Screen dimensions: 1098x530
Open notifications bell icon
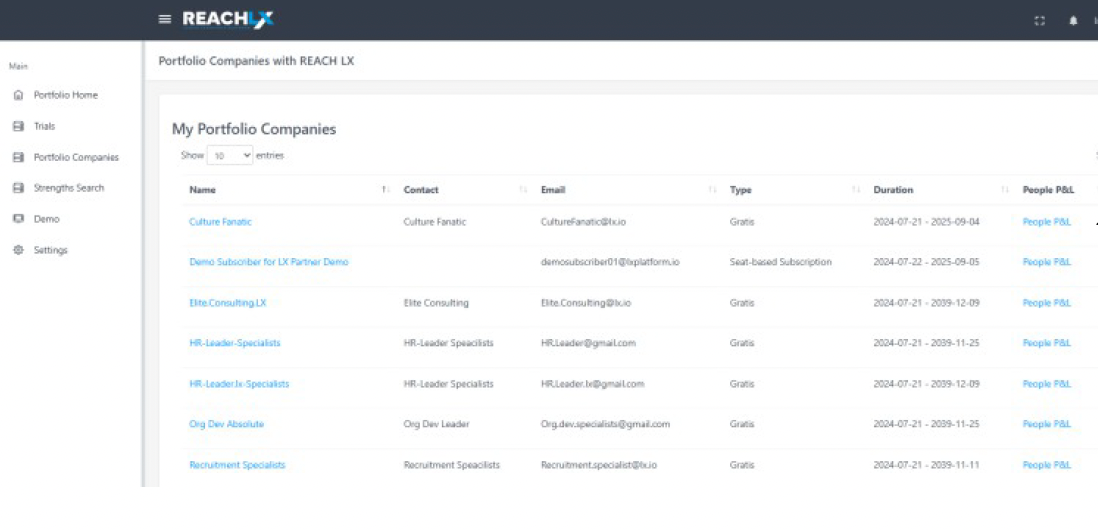click(1073, 21)
